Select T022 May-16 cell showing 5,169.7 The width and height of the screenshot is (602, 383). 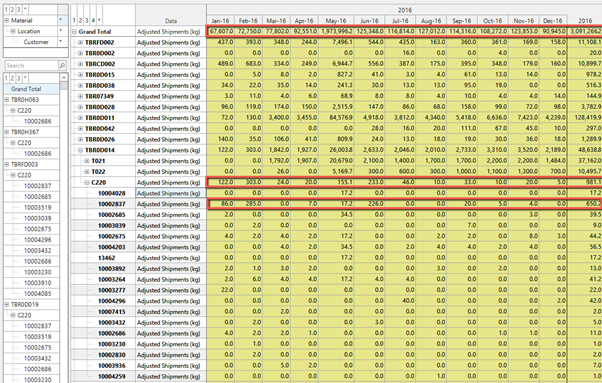click(336, 172)
